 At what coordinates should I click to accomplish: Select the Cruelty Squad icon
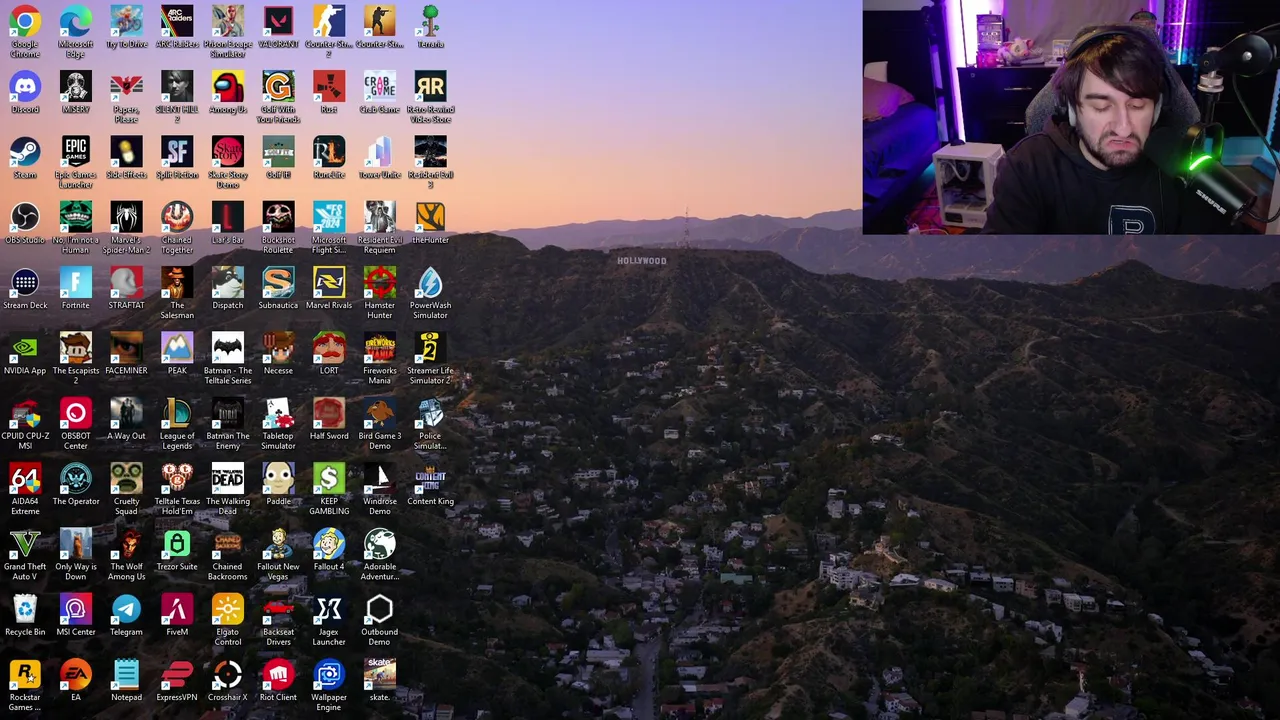126,479
